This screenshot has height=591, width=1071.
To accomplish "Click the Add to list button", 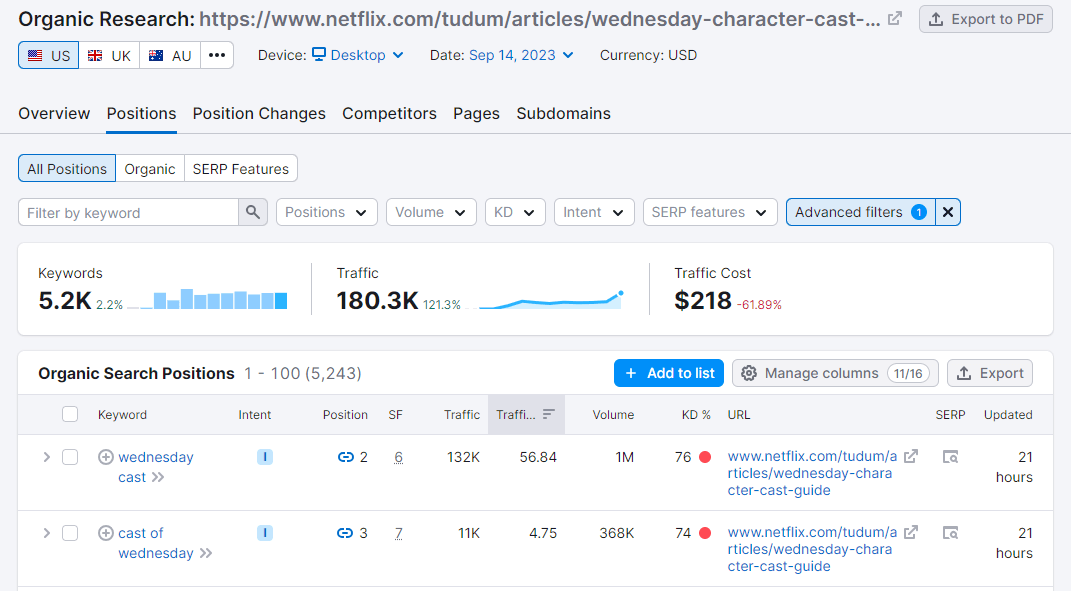I will coord(669,373).
